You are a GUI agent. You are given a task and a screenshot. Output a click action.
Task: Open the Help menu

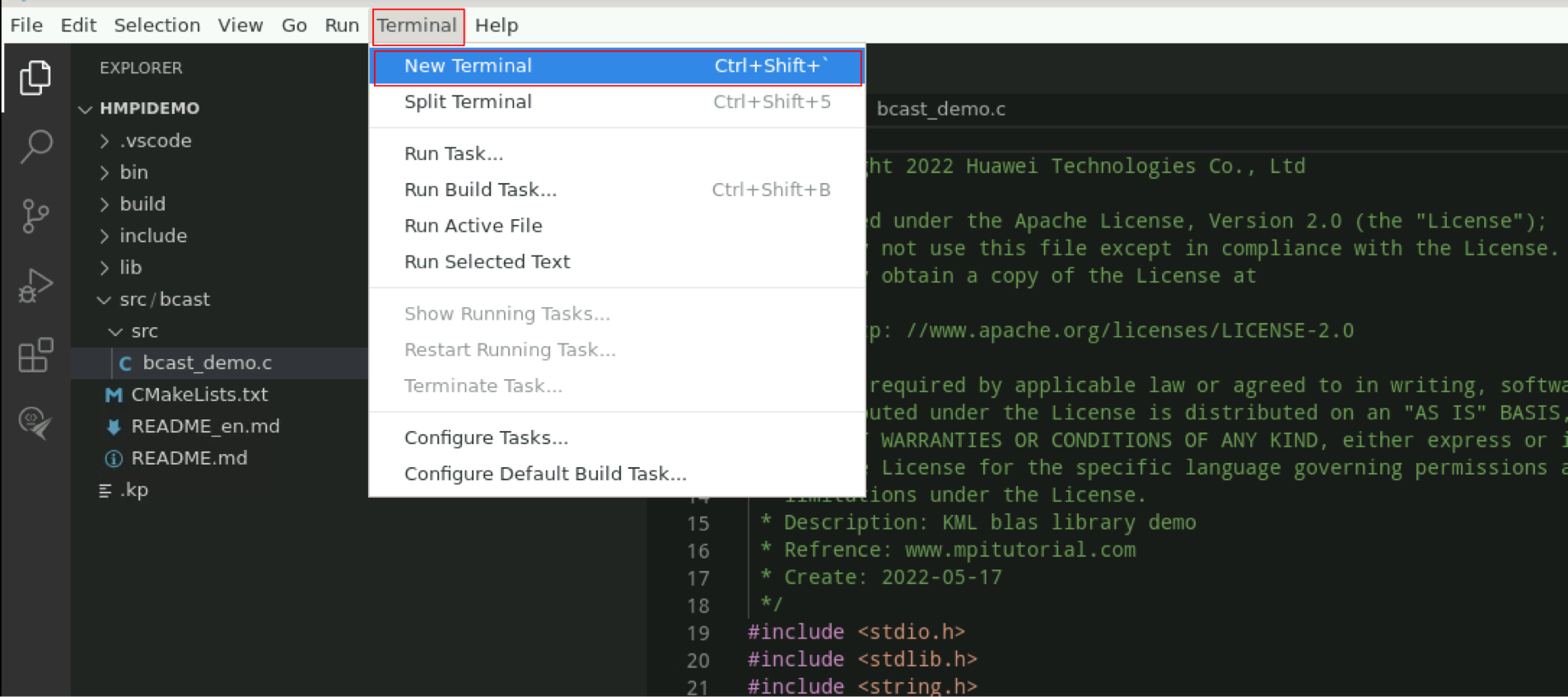(497, 26)
